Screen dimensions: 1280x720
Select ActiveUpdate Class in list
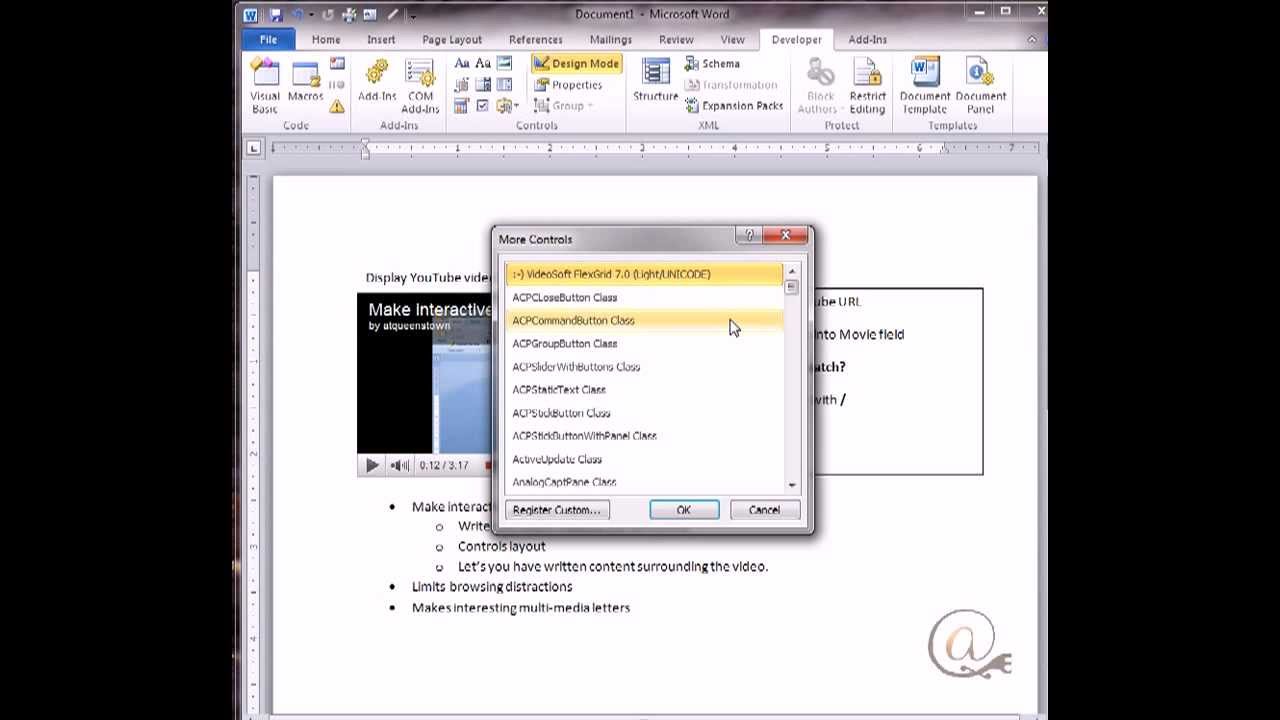(x=644, y=459)
